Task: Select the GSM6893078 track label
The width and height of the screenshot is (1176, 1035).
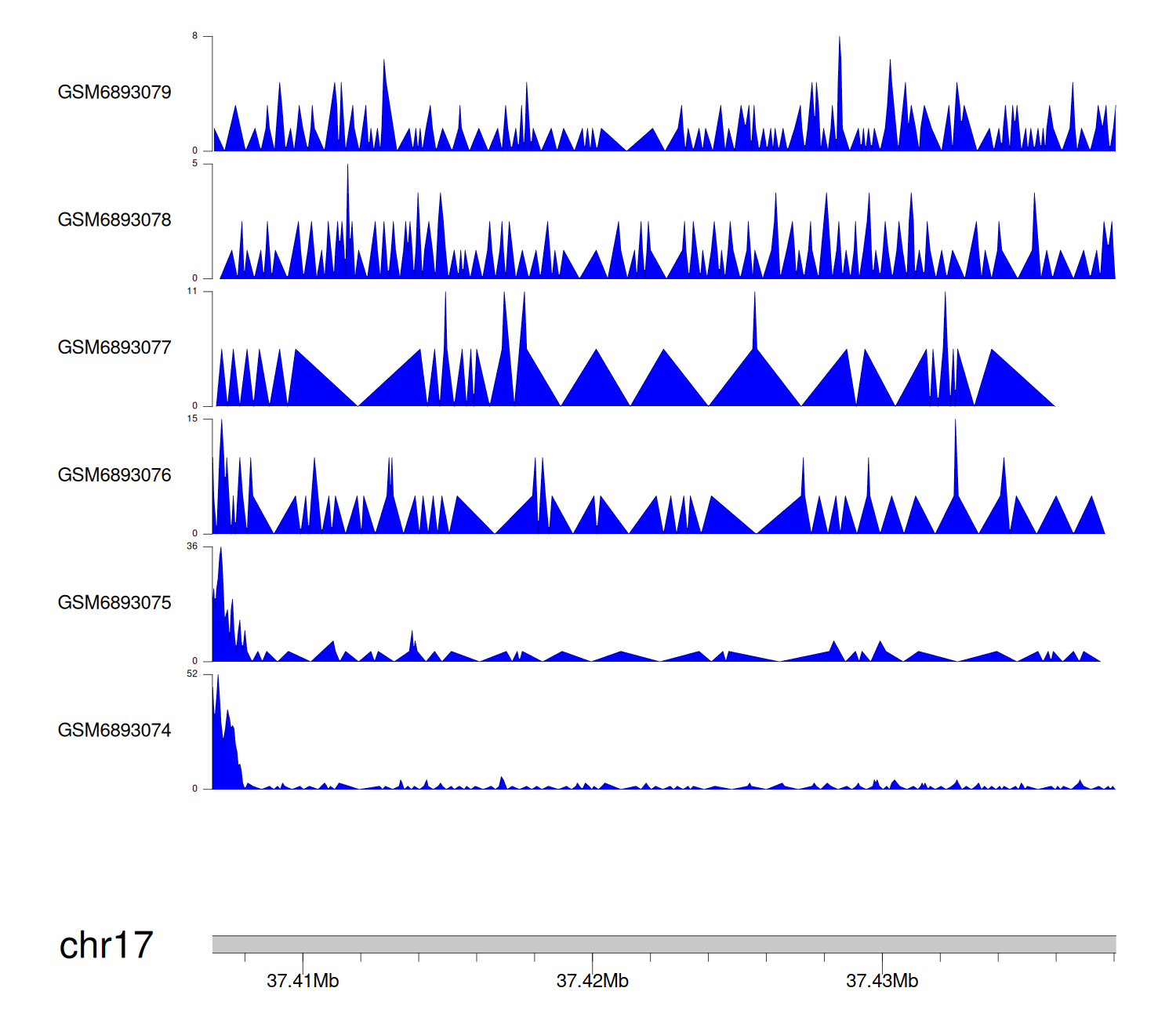Action: (114, 220)
